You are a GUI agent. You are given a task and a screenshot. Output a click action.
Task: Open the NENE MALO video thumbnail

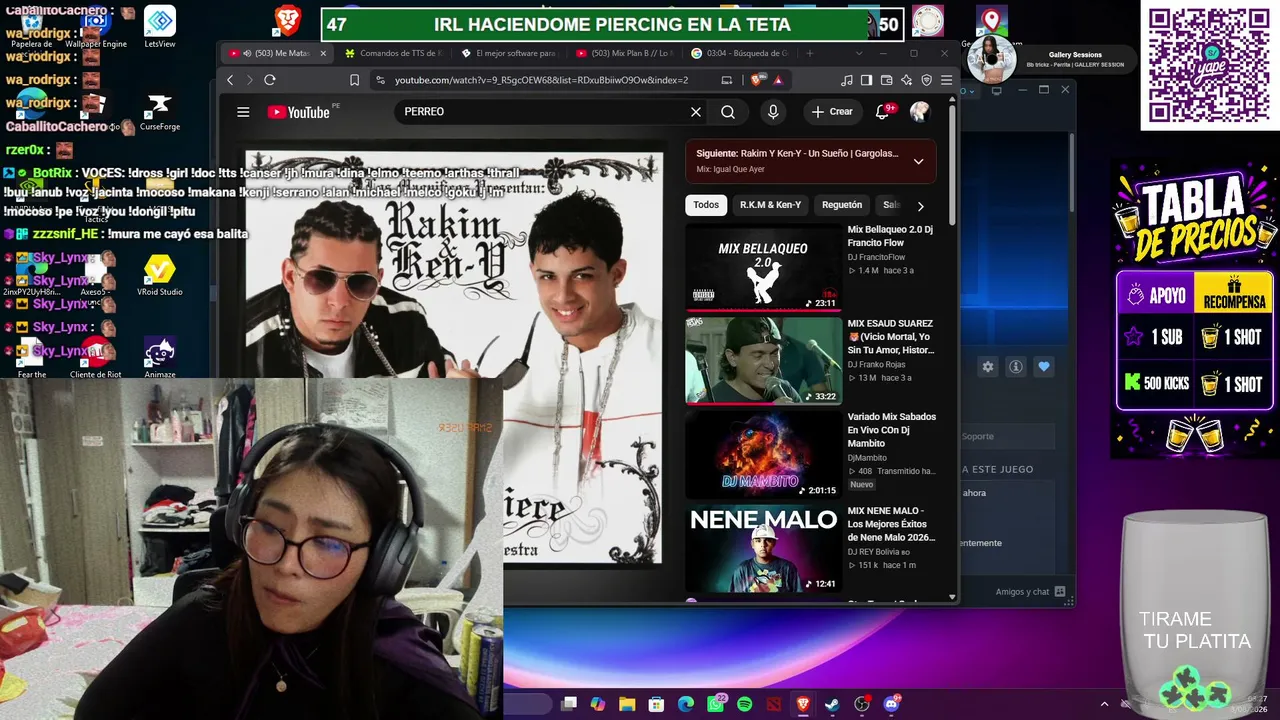pyautogui.click(x=763, y=549)
